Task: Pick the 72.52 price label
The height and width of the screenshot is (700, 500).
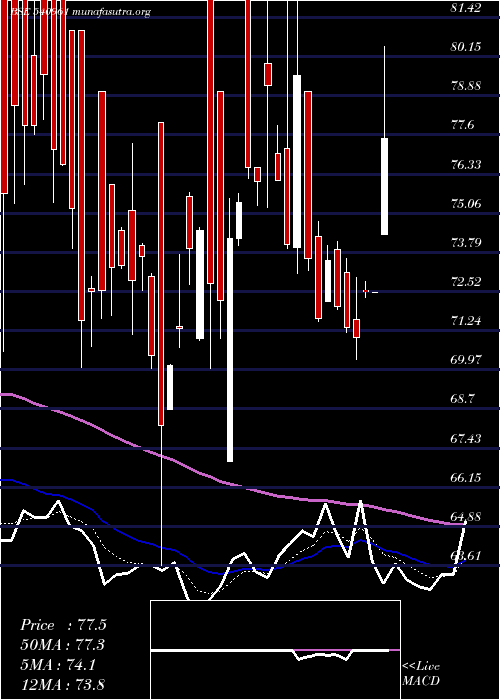Action: pos(466,282)
